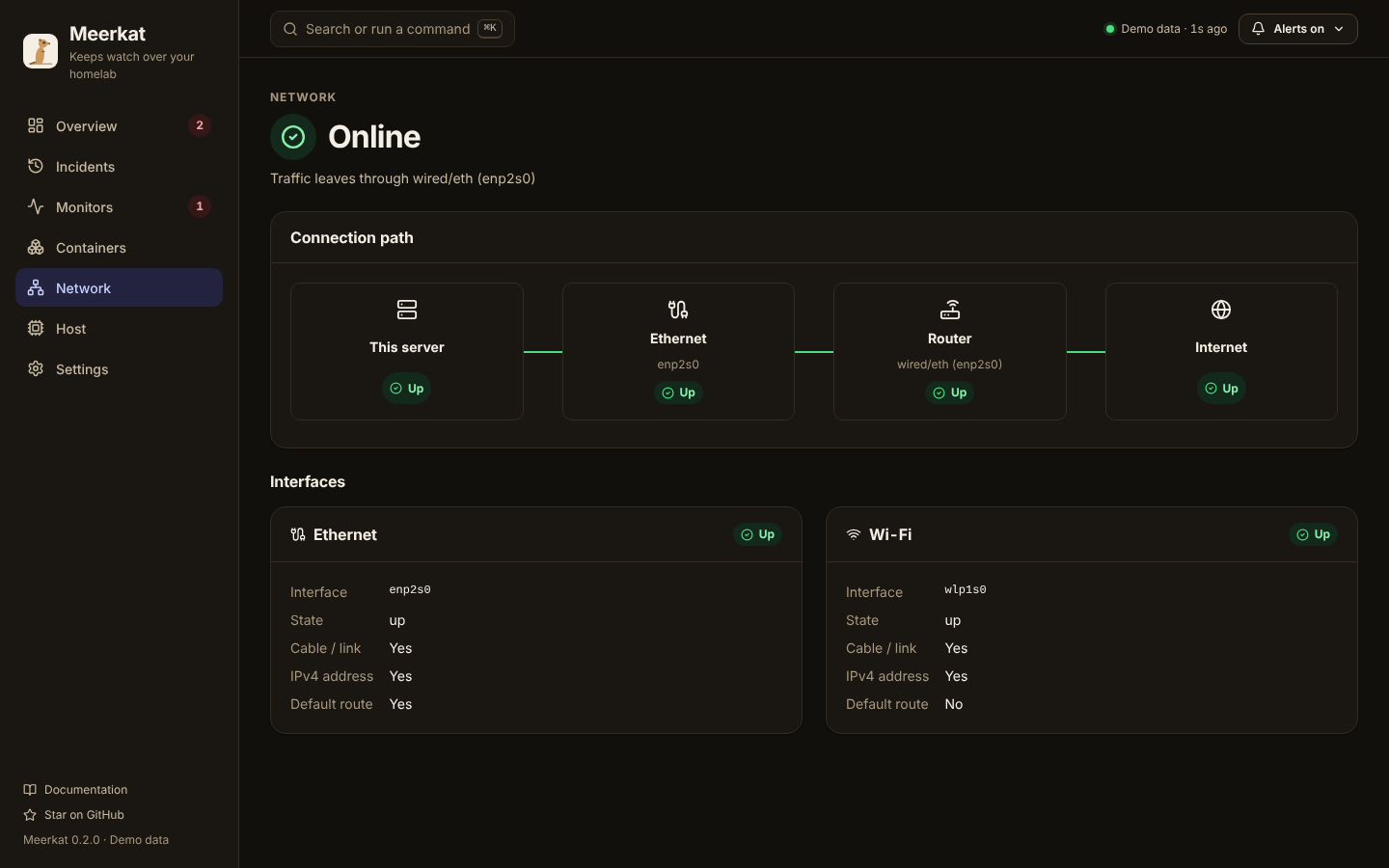Click the Up badge on Ethernet interface card
Screen dimensions: 1389x868
(758, 534)
